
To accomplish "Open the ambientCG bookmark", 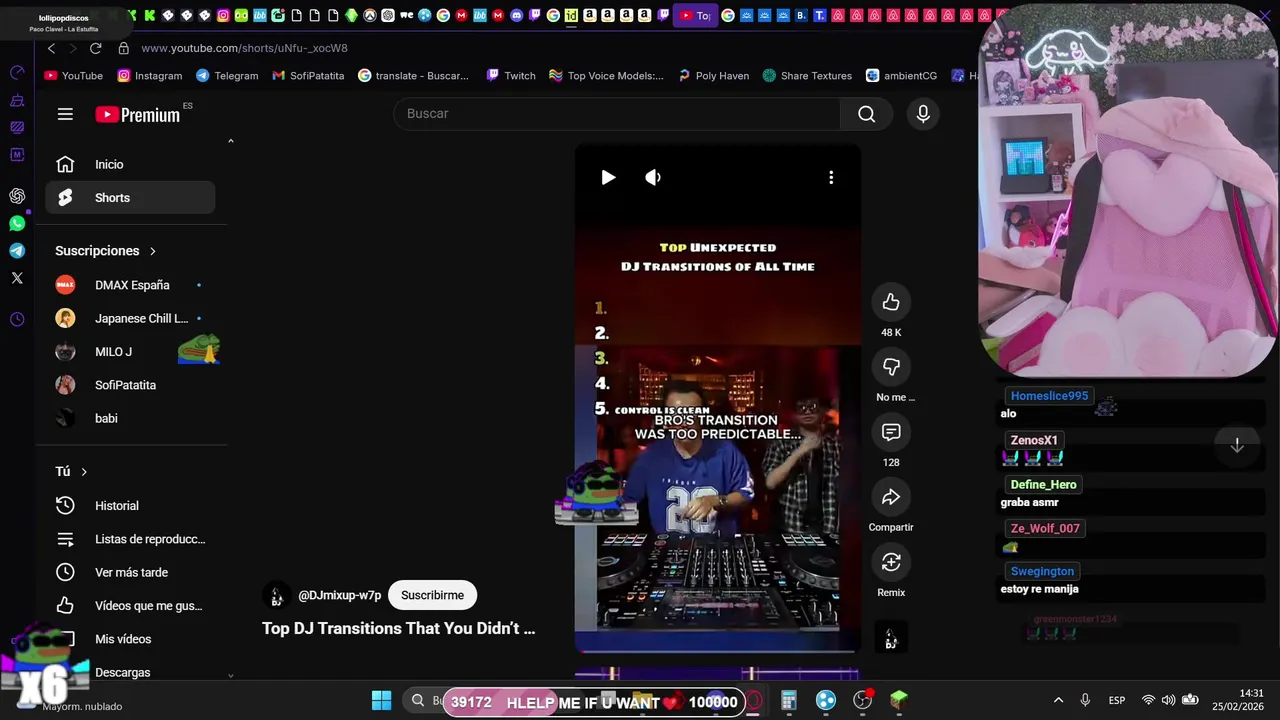I will click(x=901, y=76).
